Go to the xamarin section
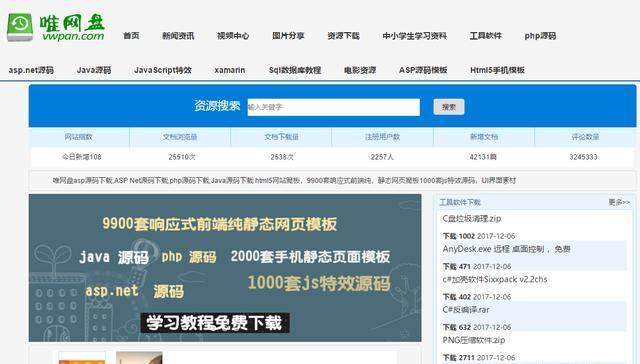 [x=230, y=70]
